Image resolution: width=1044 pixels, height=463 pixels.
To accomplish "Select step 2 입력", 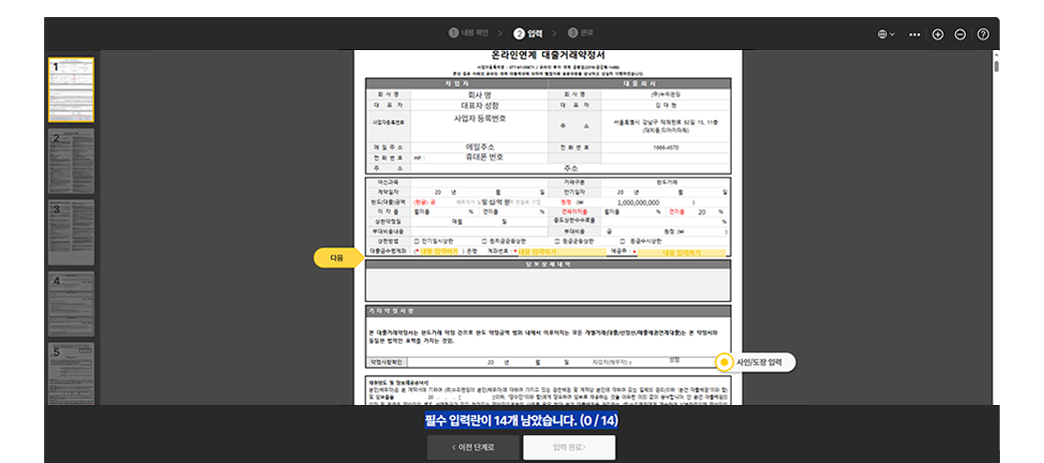I will pyautogui.click(x=529, y=33).
